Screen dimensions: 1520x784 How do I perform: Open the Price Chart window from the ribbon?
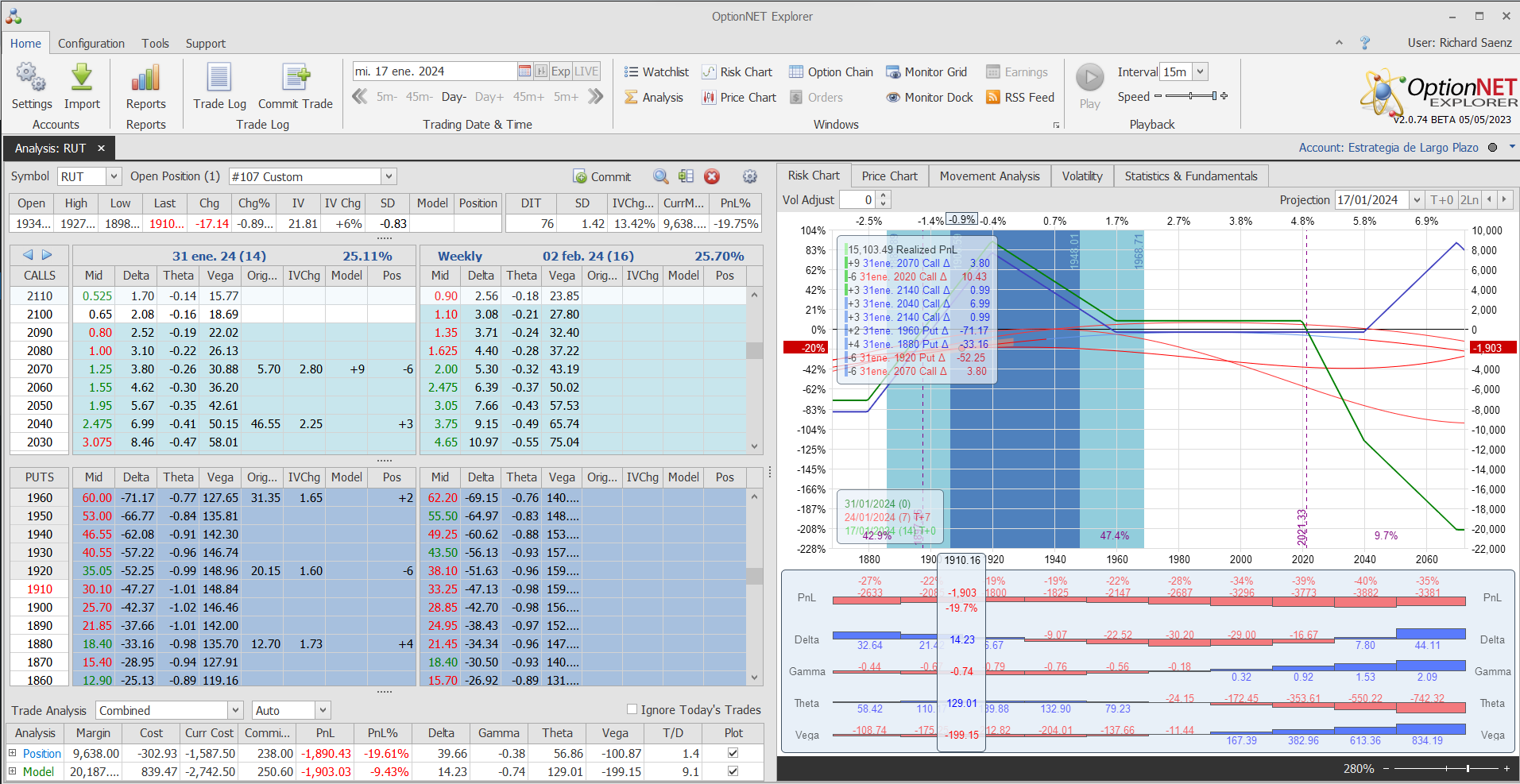739,98
